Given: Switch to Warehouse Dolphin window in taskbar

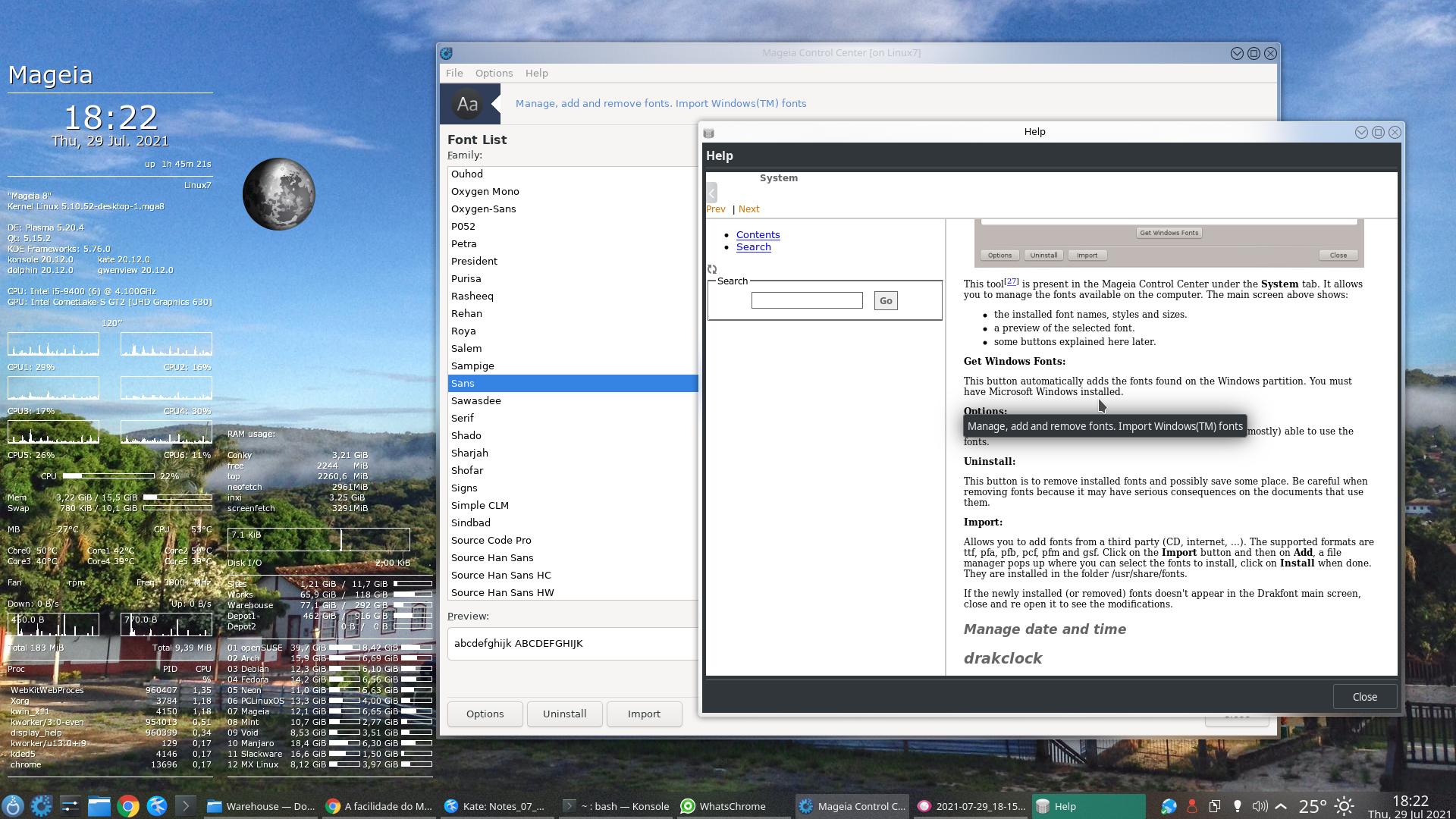Looking at the screenshot, I should pyautogui.click(x=262, y=806).
